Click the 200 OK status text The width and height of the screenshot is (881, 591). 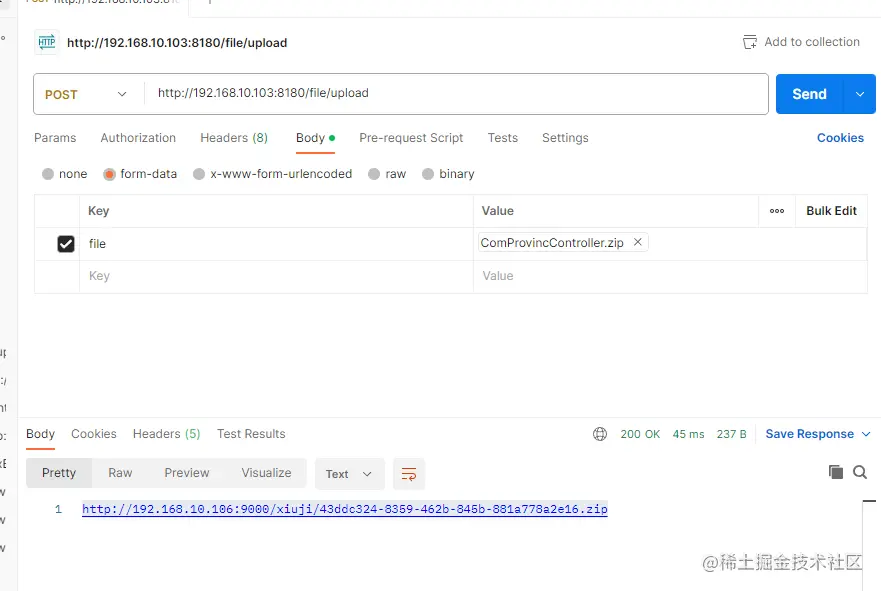click(640, 434)
